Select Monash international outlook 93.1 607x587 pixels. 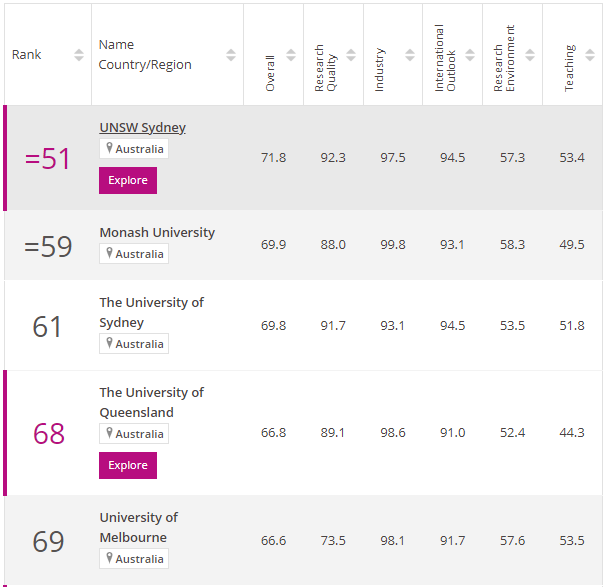(452, 245)
